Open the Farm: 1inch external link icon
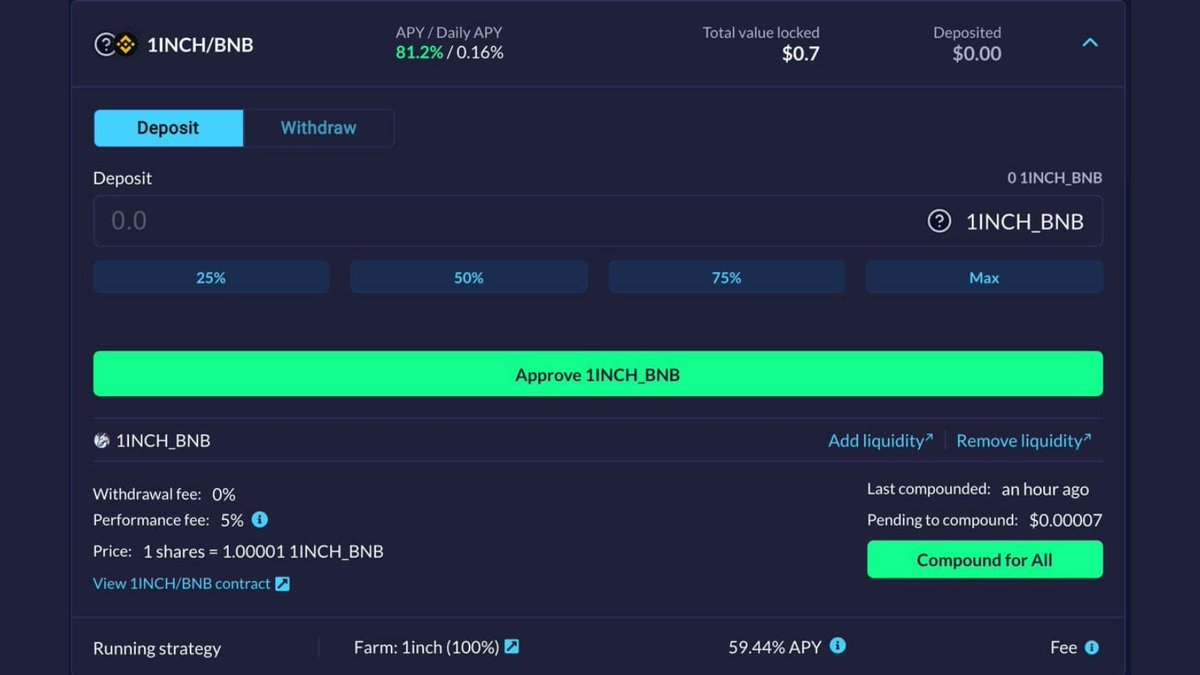 click(x=512, y=647)
